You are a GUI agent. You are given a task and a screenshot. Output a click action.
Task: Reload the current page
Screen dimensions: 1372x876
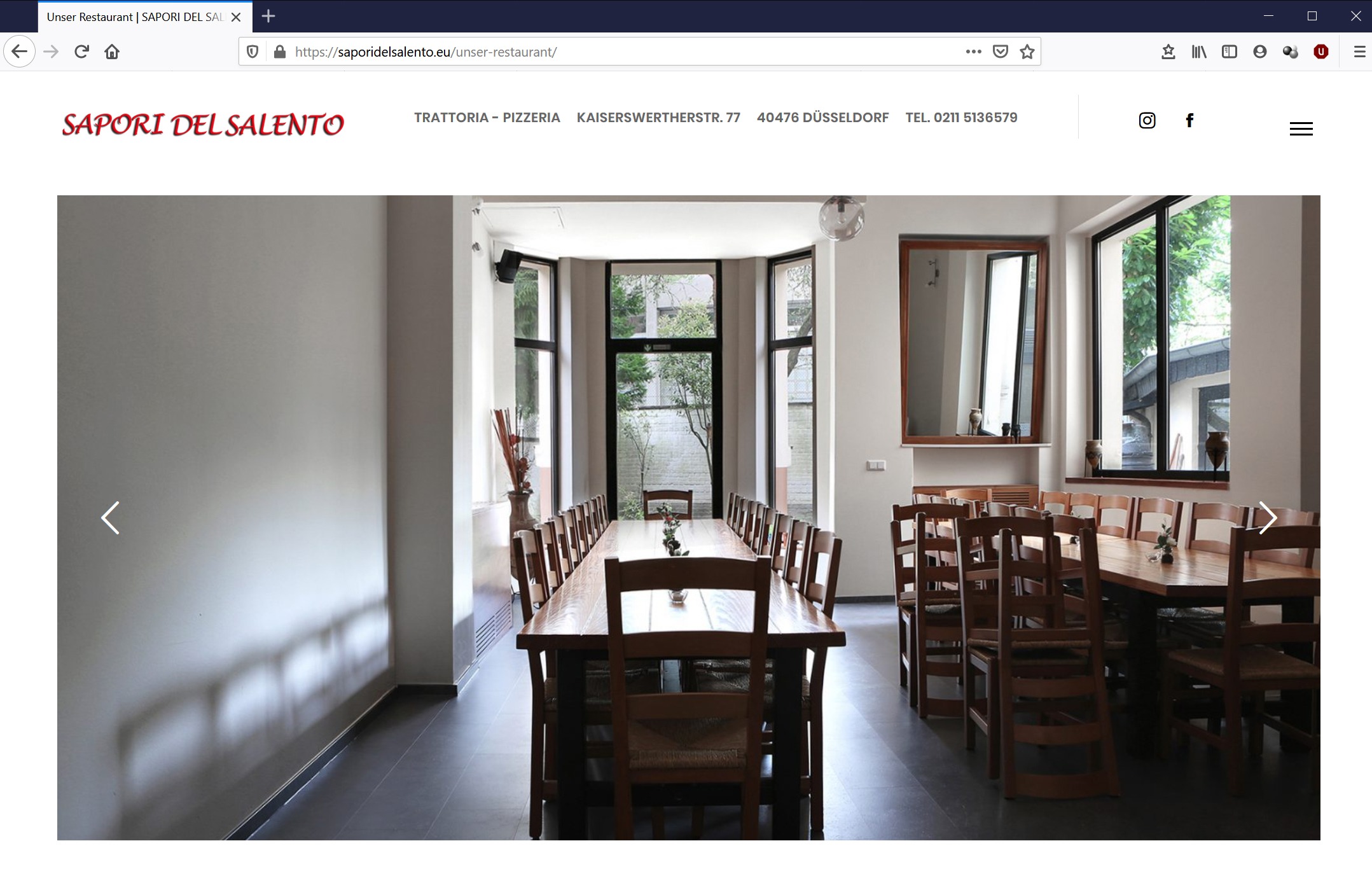coord(81,52)
